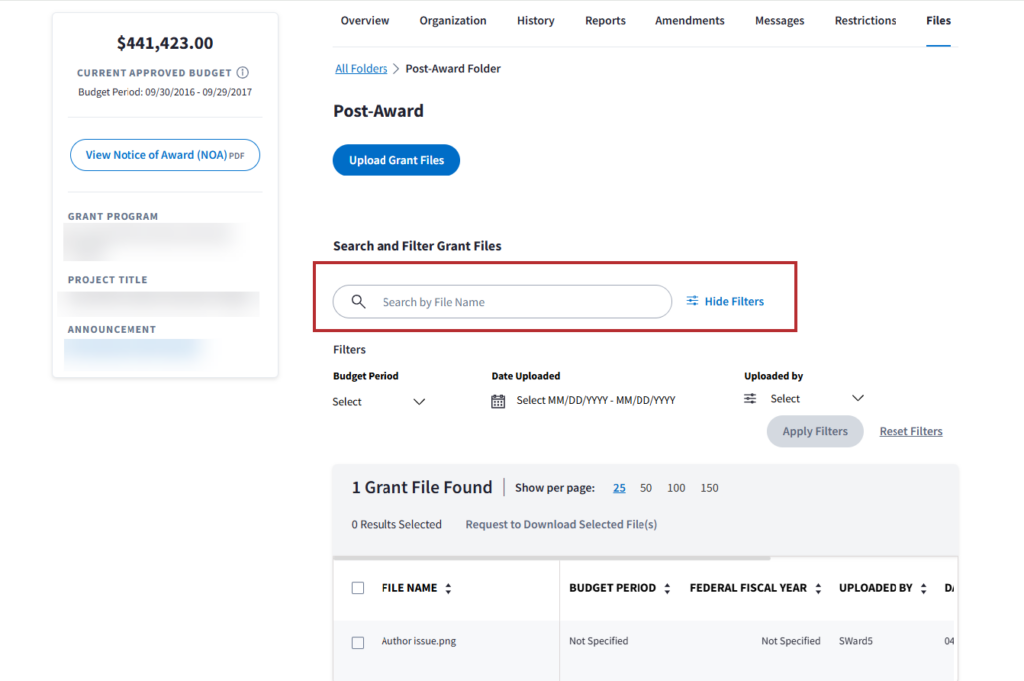Focus the Search by File Name field
The width and height of the screenshot is (1024, 681).
click(x=520, y=302)
